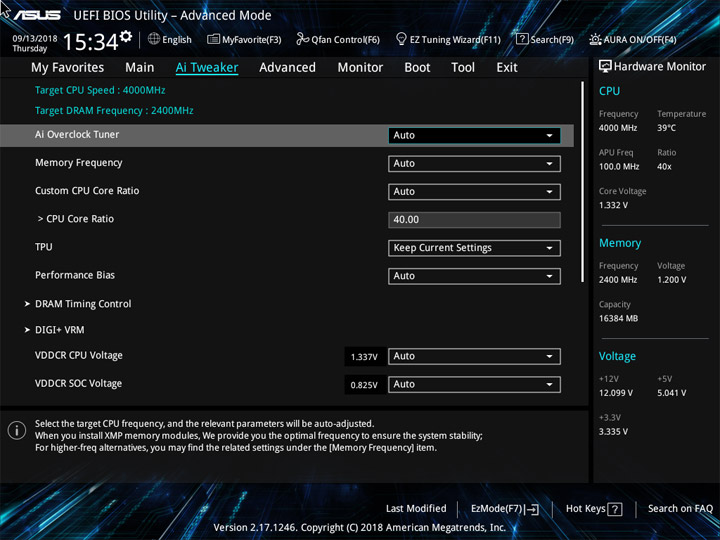This screenshot has width=720, height=540.
Task: Click the CPU heading in Hardware Monitor
Action: click(x=609, y=91)
